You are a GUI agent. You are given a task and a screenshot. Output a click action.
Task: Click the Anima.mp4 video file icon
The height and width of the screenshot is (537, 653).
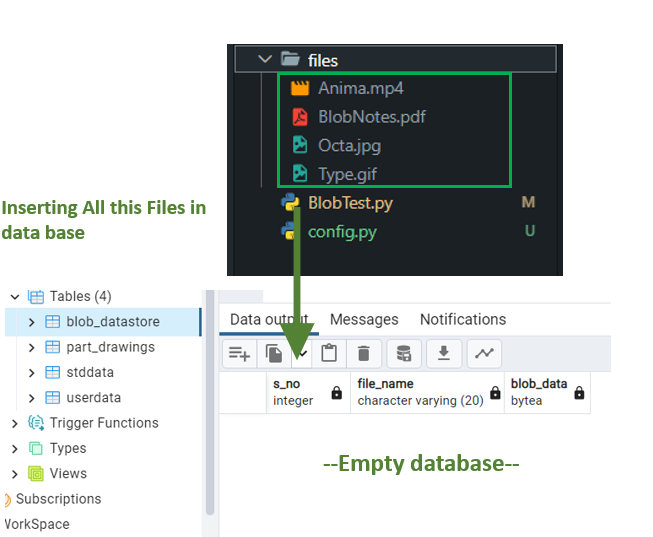pos(300,88)
